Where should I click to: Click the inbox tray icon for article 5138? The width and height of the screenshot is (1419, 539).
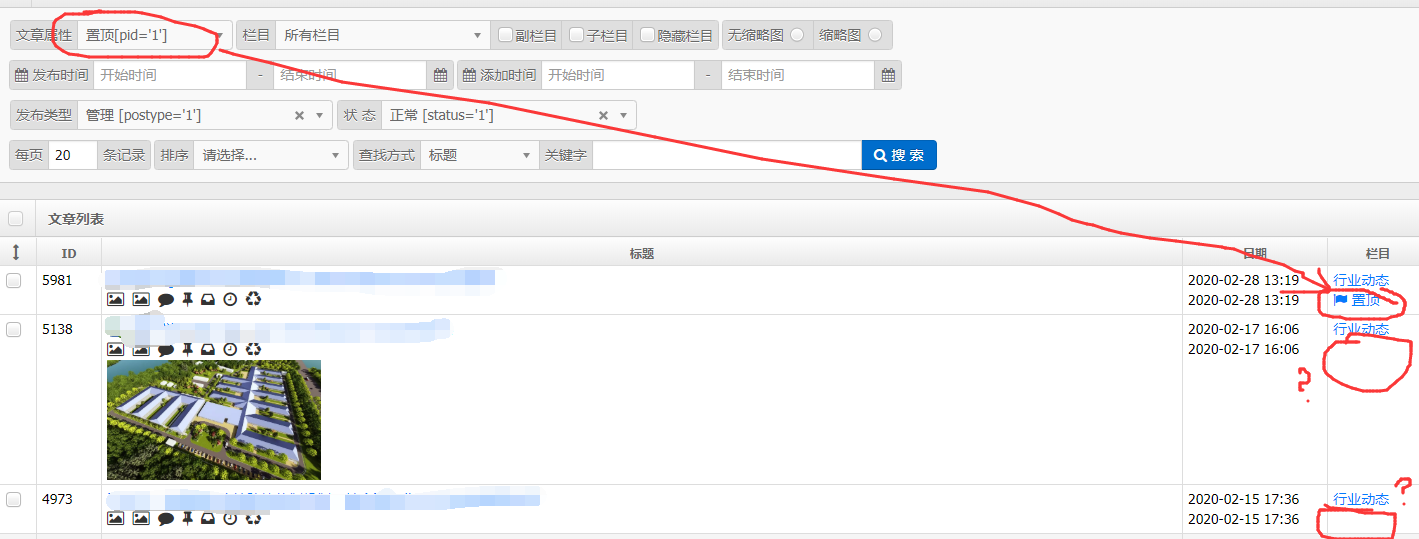coord(208,349)
